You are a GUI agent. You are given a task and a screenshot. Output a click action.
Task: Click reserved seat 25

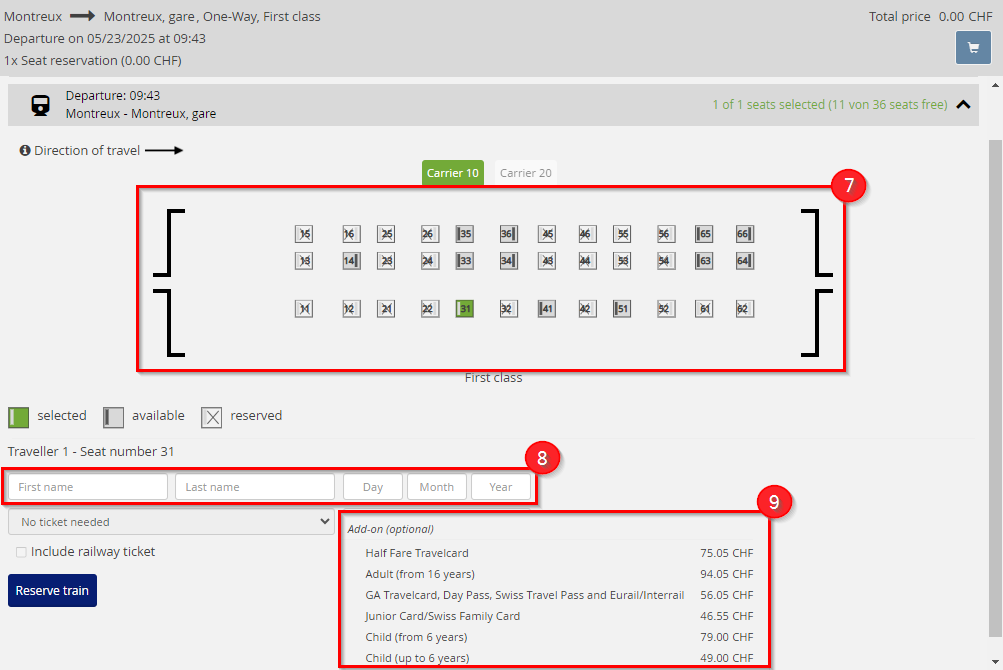(386, 234)
